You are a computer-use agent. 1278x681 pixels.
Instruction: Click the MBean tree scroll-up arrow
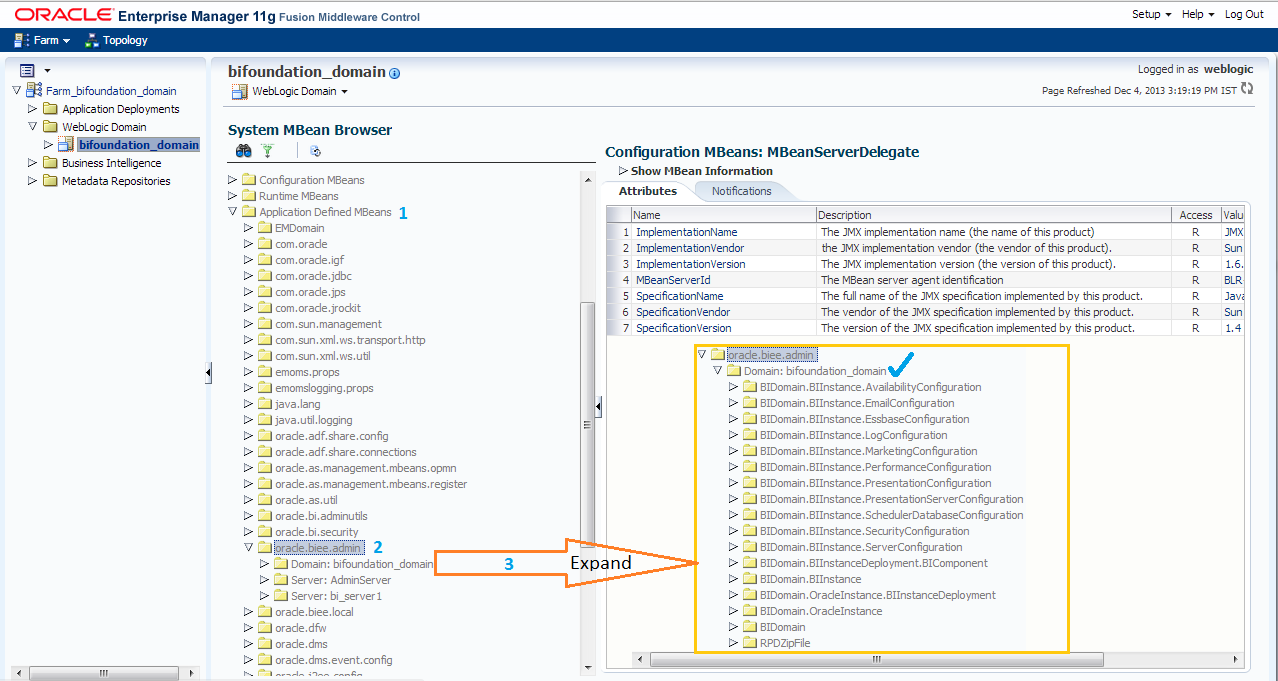(x=588, y=179)
